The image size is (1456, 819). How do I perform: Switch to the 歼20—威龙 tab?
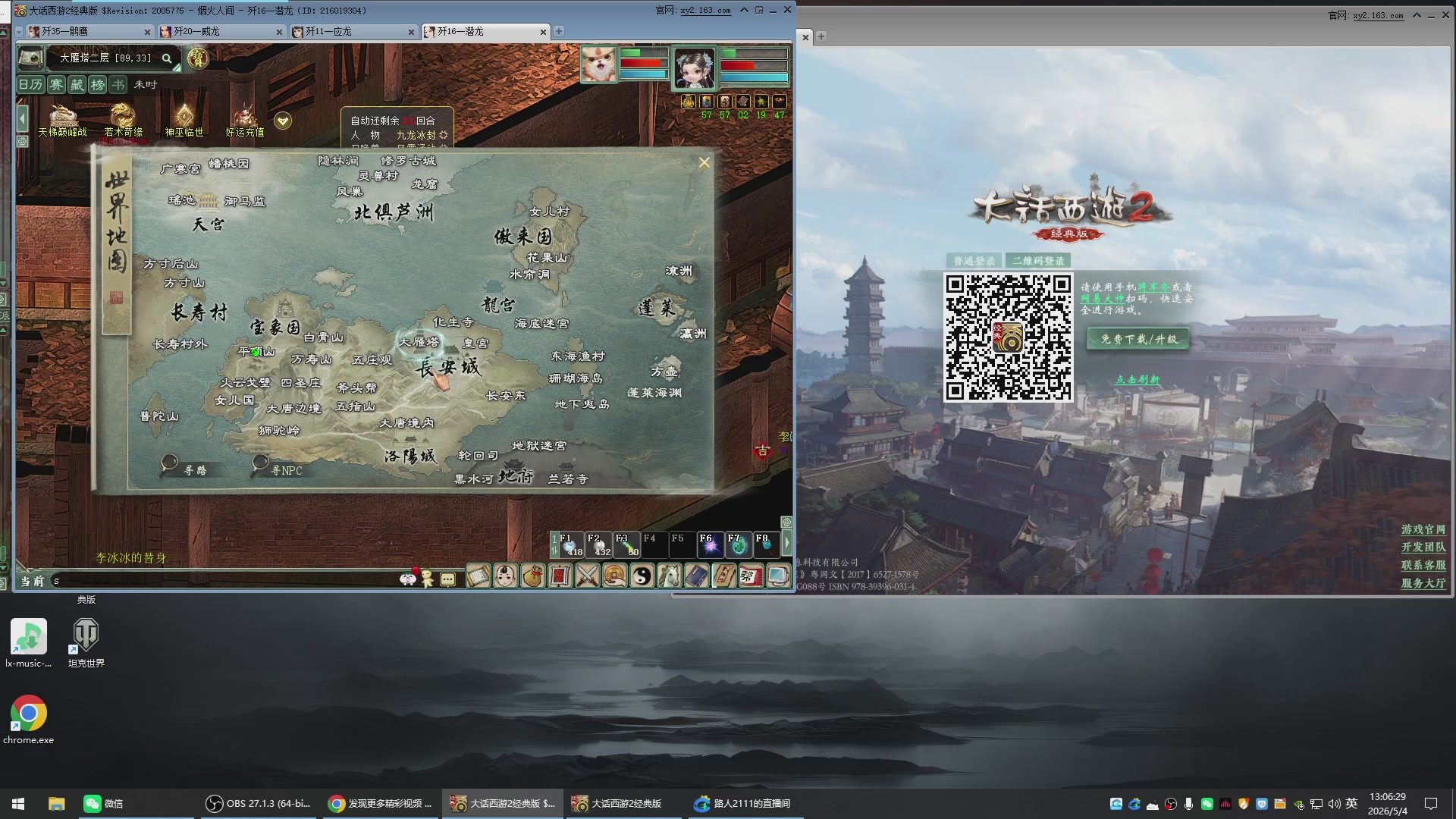[x=221, y=32]
